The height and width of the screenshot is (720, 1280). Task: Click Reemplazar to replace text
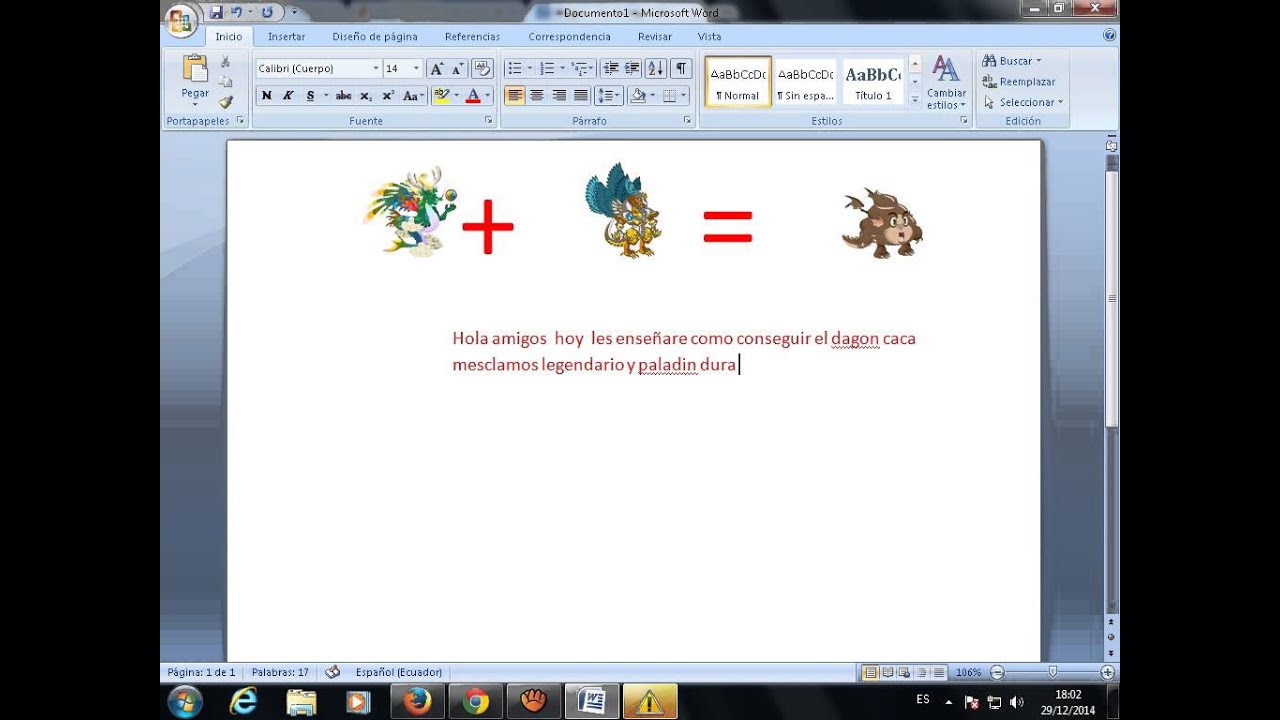[x=1019, y=82]
